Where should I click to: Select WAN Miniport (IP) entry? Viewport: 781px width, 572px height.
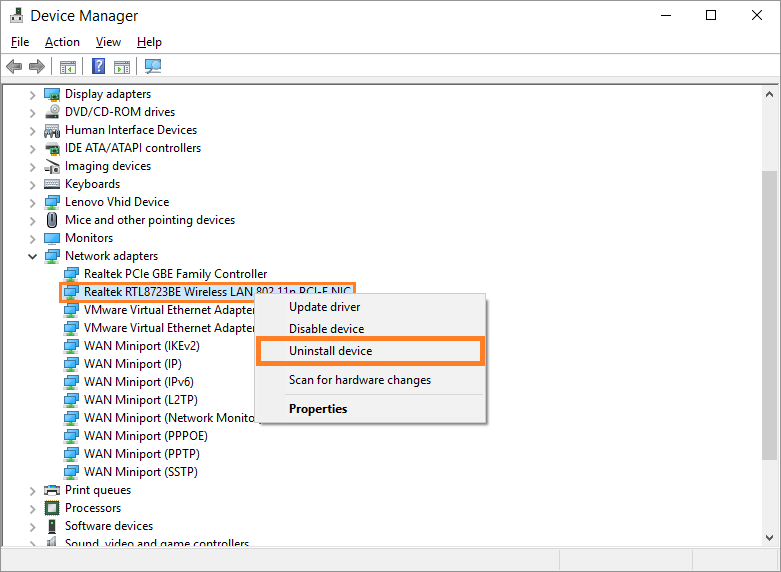click(x=132, y=364)
